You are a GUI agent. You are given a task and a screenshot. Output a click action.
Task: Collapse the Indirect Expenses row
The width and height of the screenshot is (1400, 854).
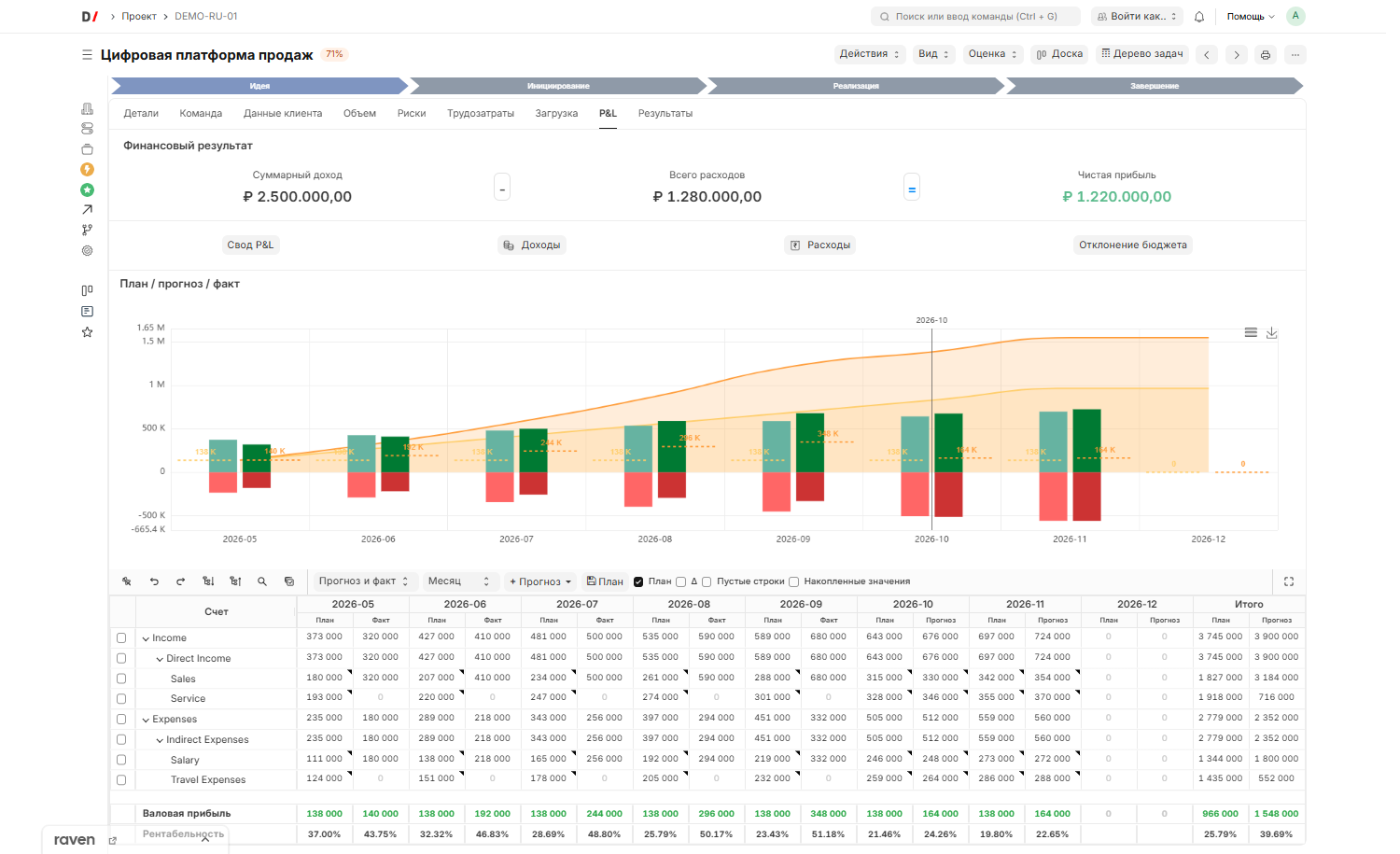click(160, 740)
